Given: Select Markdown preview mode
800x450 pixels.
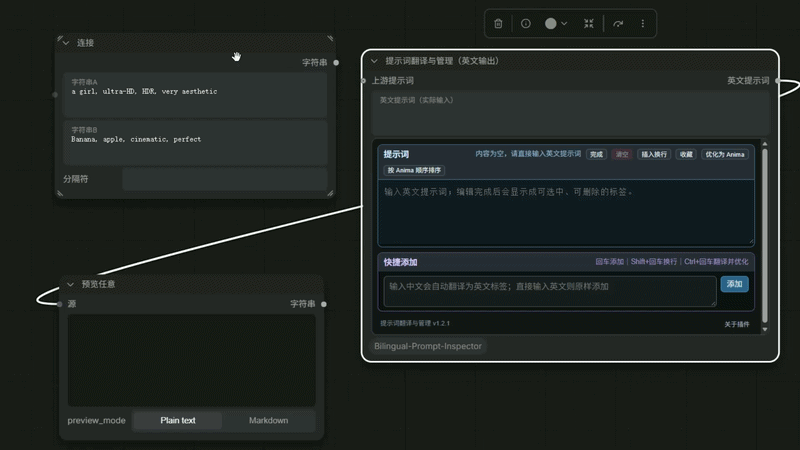Looking at the screenshot, I should [268, 420].
